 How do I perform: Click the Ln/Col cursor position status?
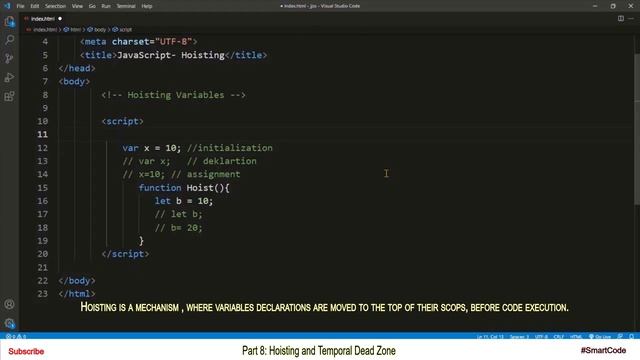[x=490, y=337]
